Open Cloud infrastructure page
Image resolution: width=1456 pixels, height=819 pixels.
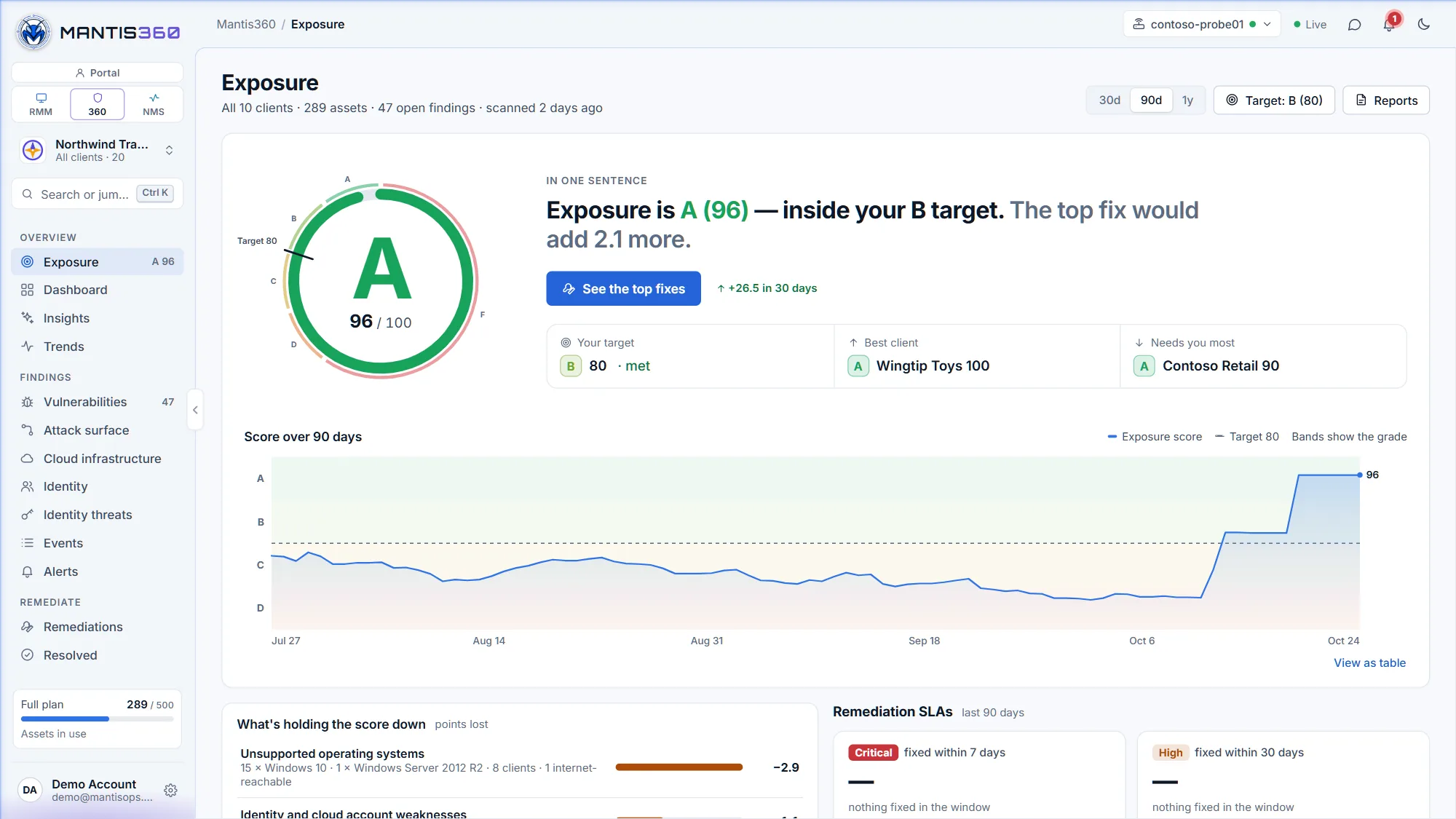pos(98,459)
